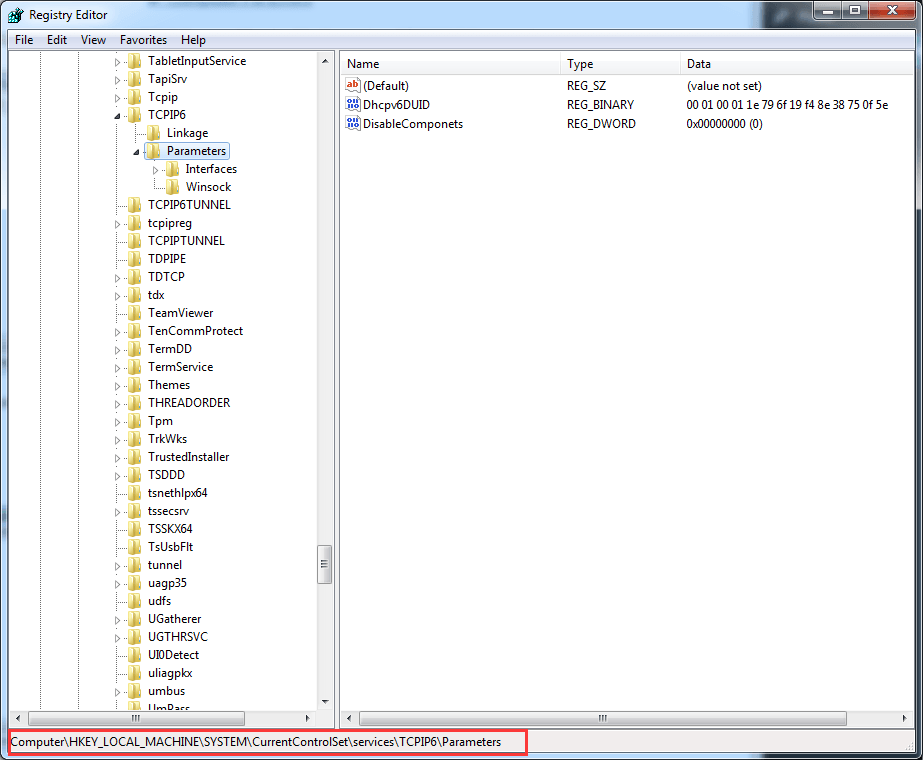This screenshot has height=760, width=923.
Task: Collapse the Parameters key arrow
Action: (x=136, y=152)
